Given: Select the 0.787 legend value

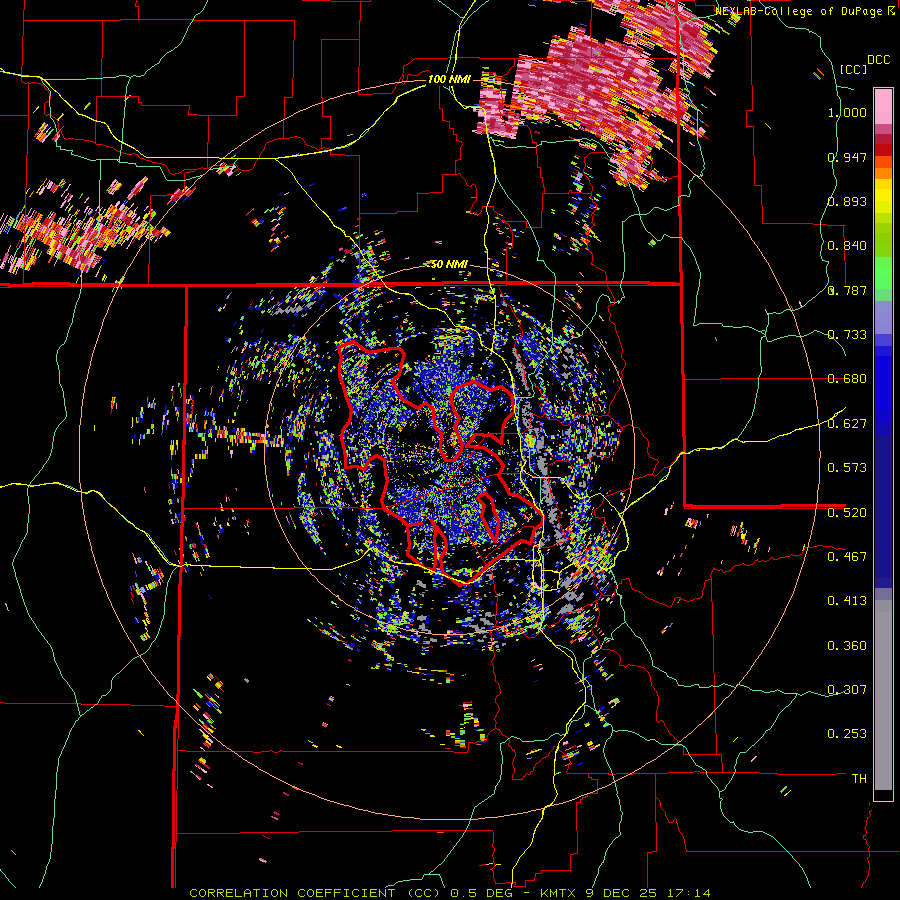Looking at the screenshot, I should pos(847,290).
